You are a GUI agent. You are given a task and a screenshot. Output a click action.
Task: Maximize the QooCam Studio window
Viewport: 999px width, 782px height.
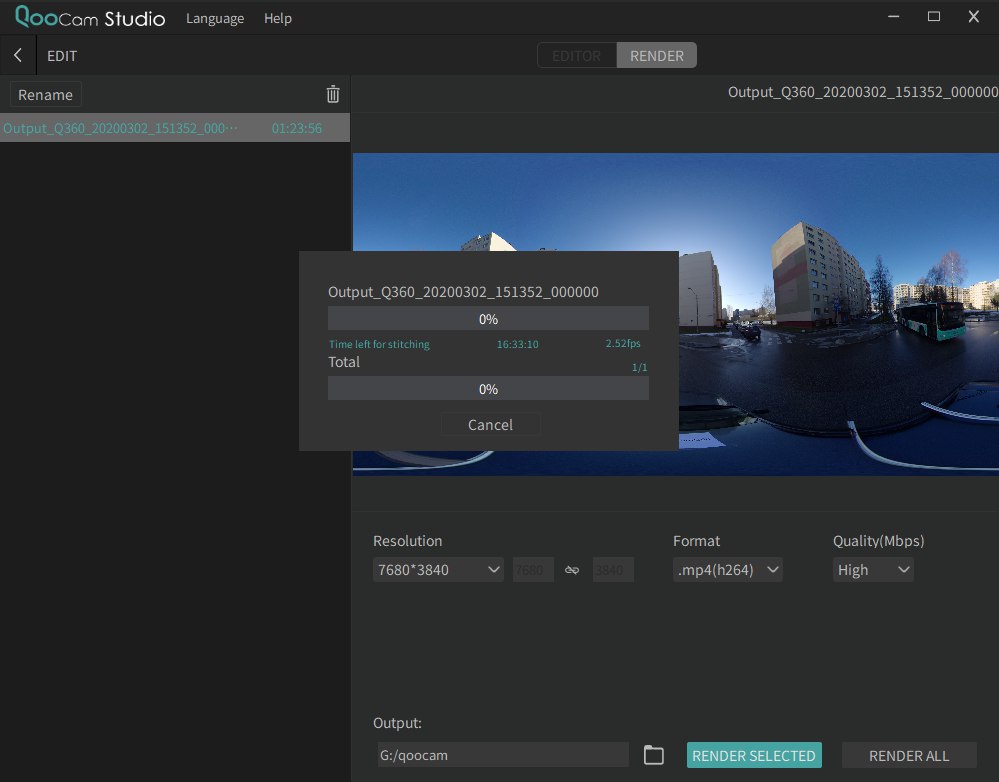[933, 17]
